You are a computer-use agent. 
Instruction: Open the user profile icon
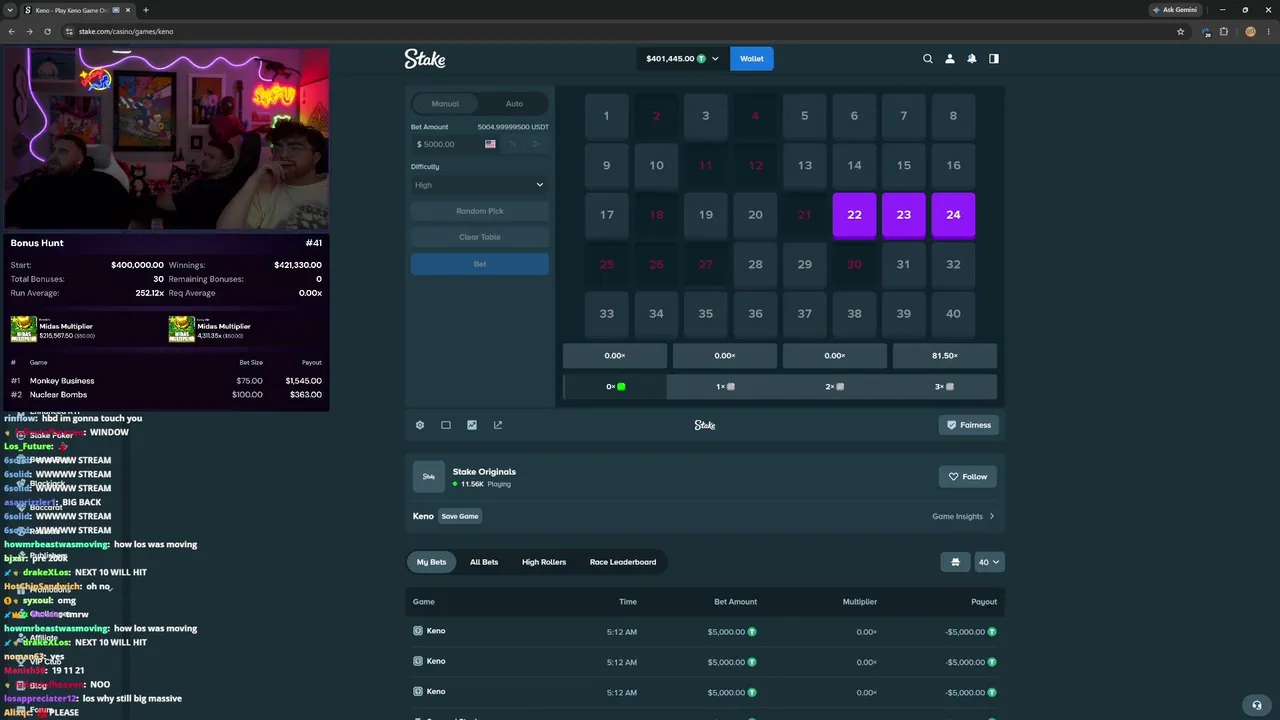(x=950, y=59)
